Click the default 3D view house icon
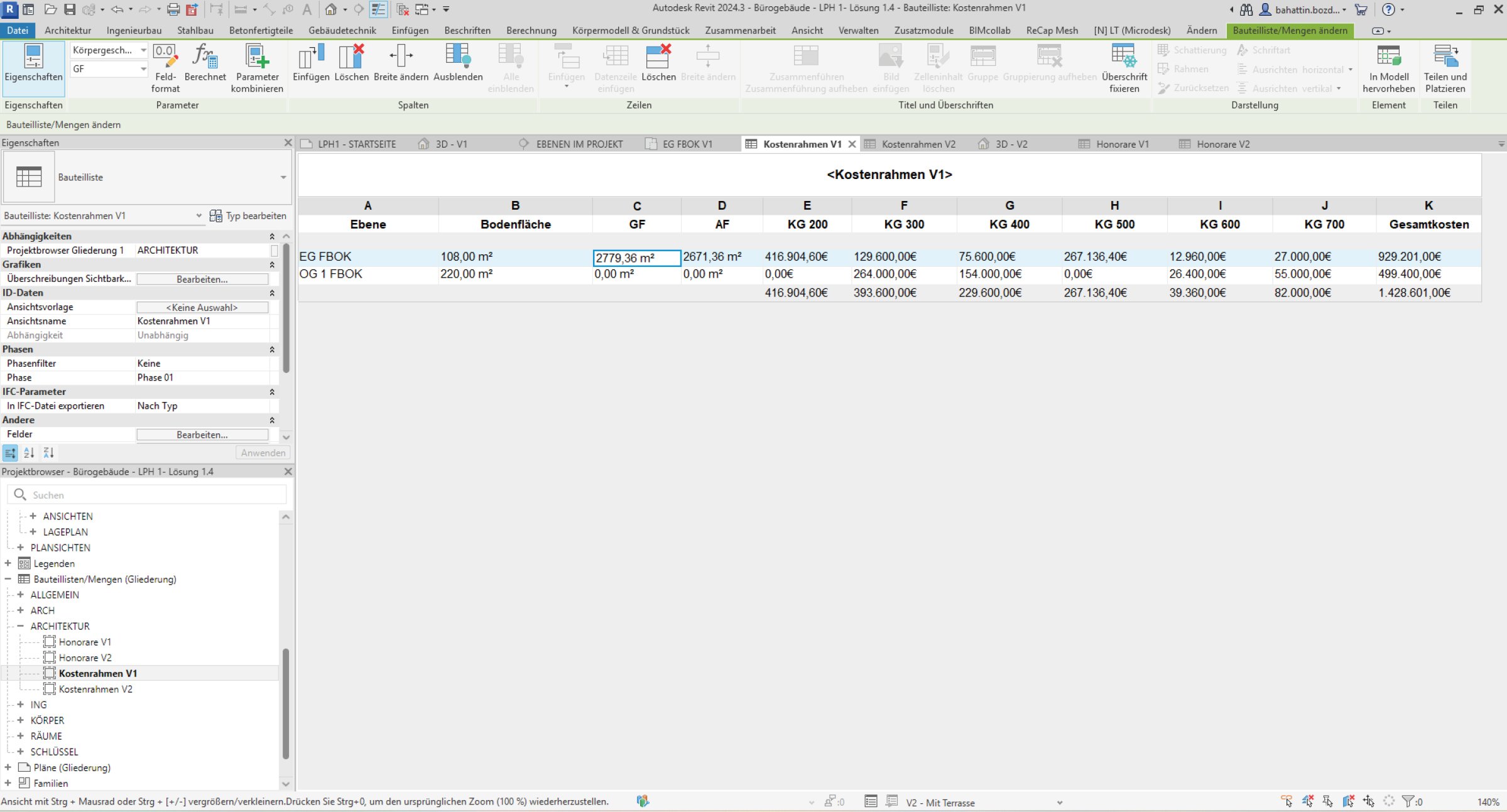The image size is (1507, 812). click(331, 9)
